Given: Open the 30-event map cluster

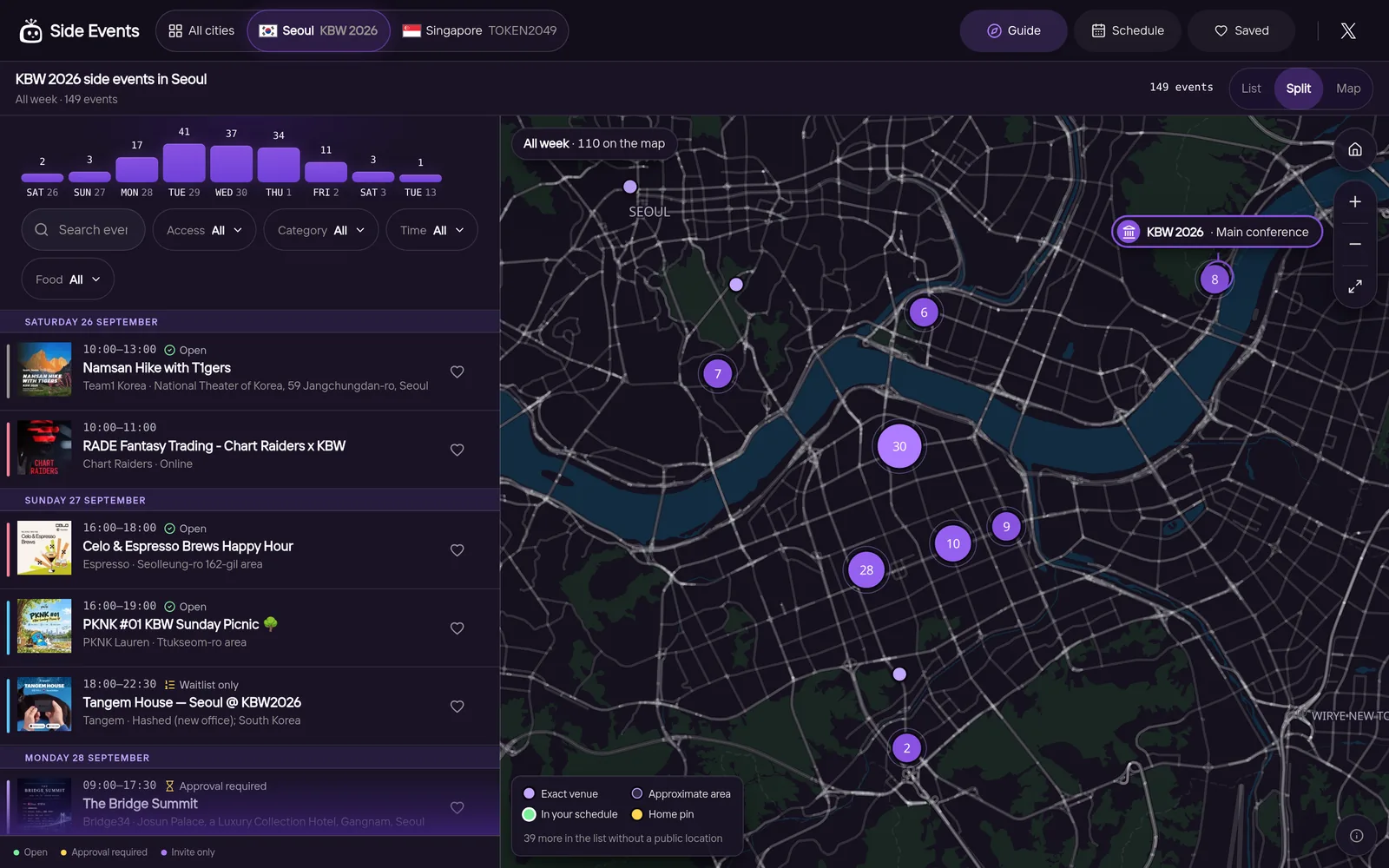Looking at the screenshot, I should (x=899, y=446).
